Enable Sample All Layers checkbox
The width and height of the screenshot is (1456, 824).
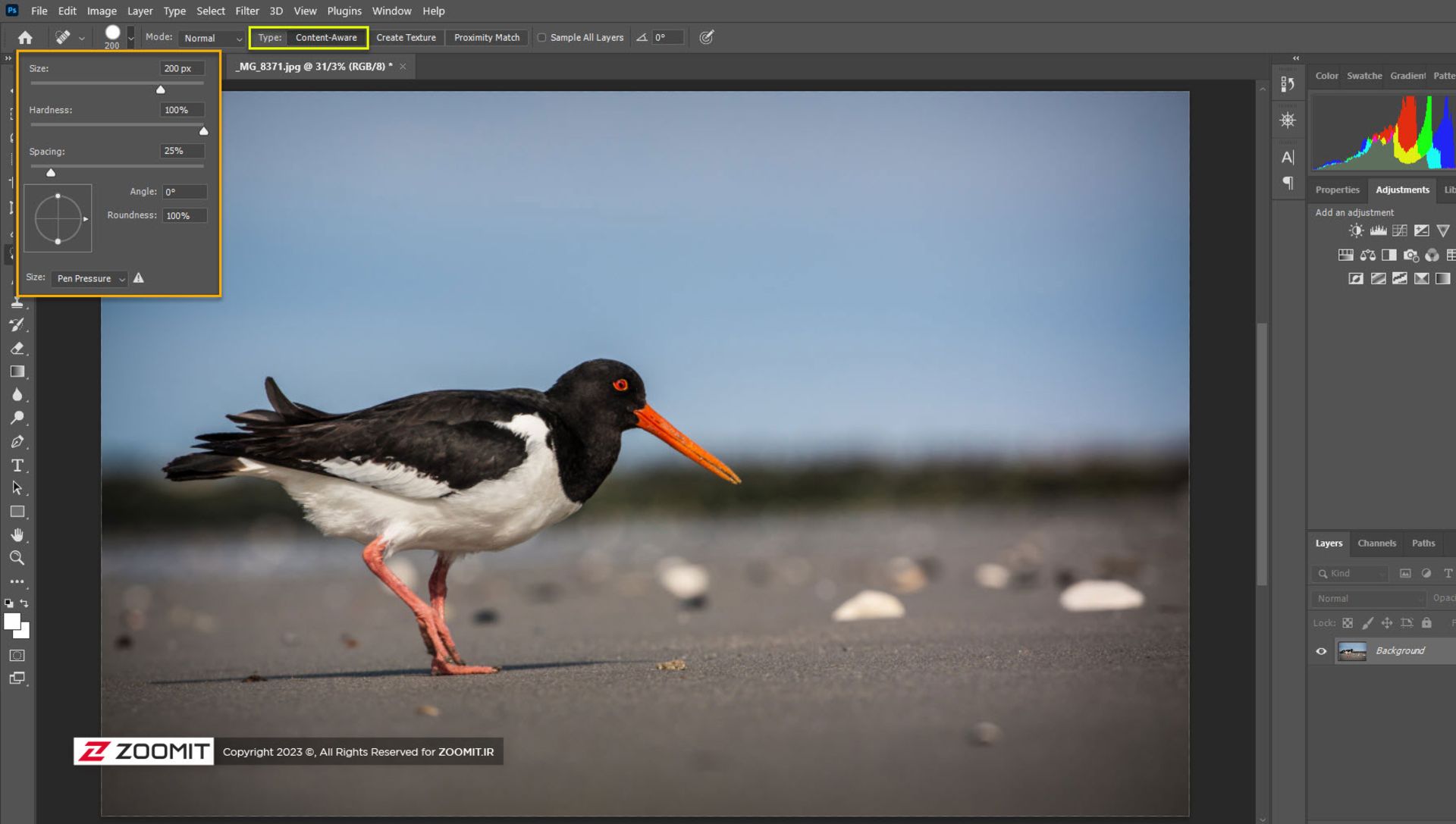pos(541,37)
